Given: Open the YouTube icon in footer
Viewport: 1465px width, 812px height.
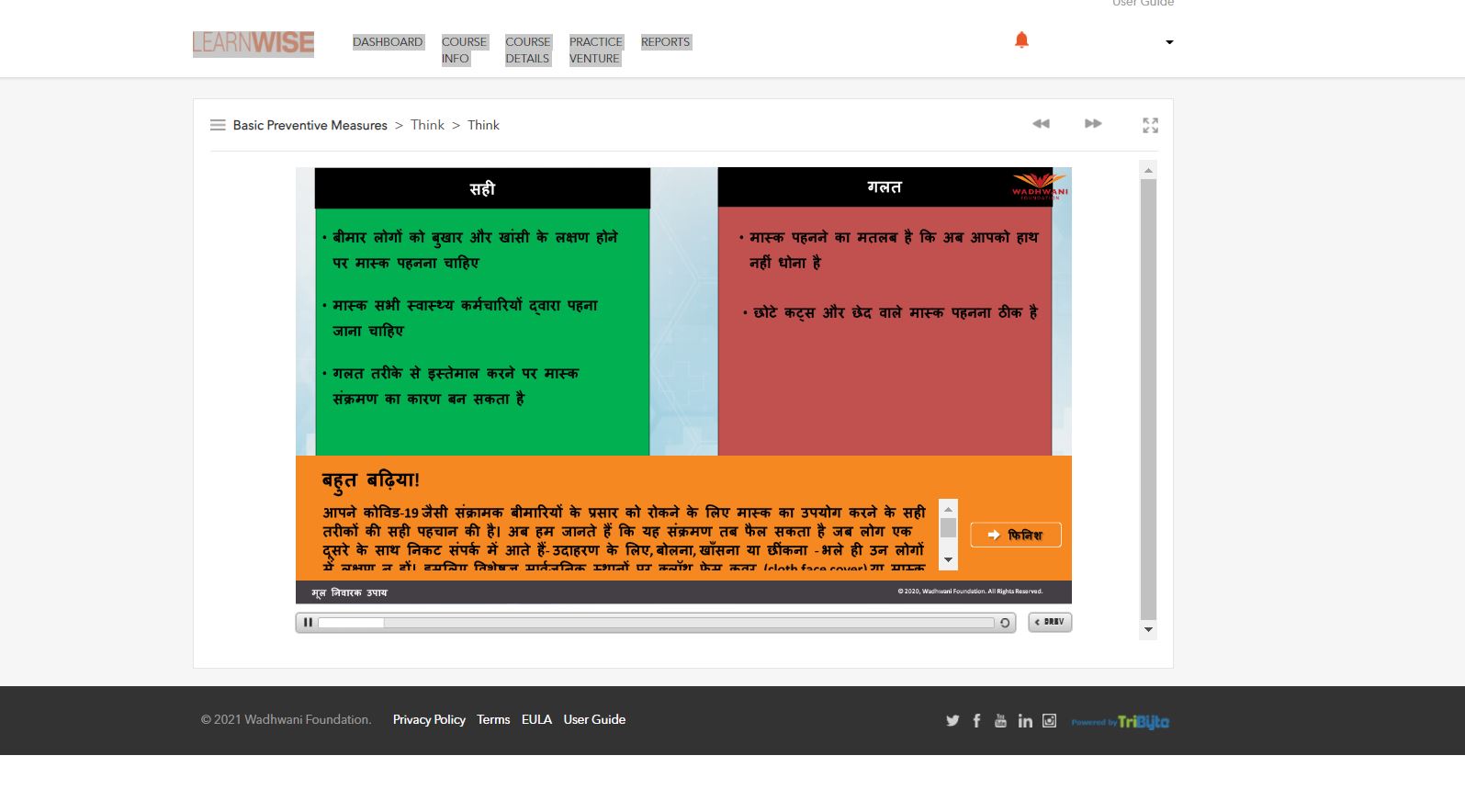Looking at the screenshot, I should point(1000,721).
